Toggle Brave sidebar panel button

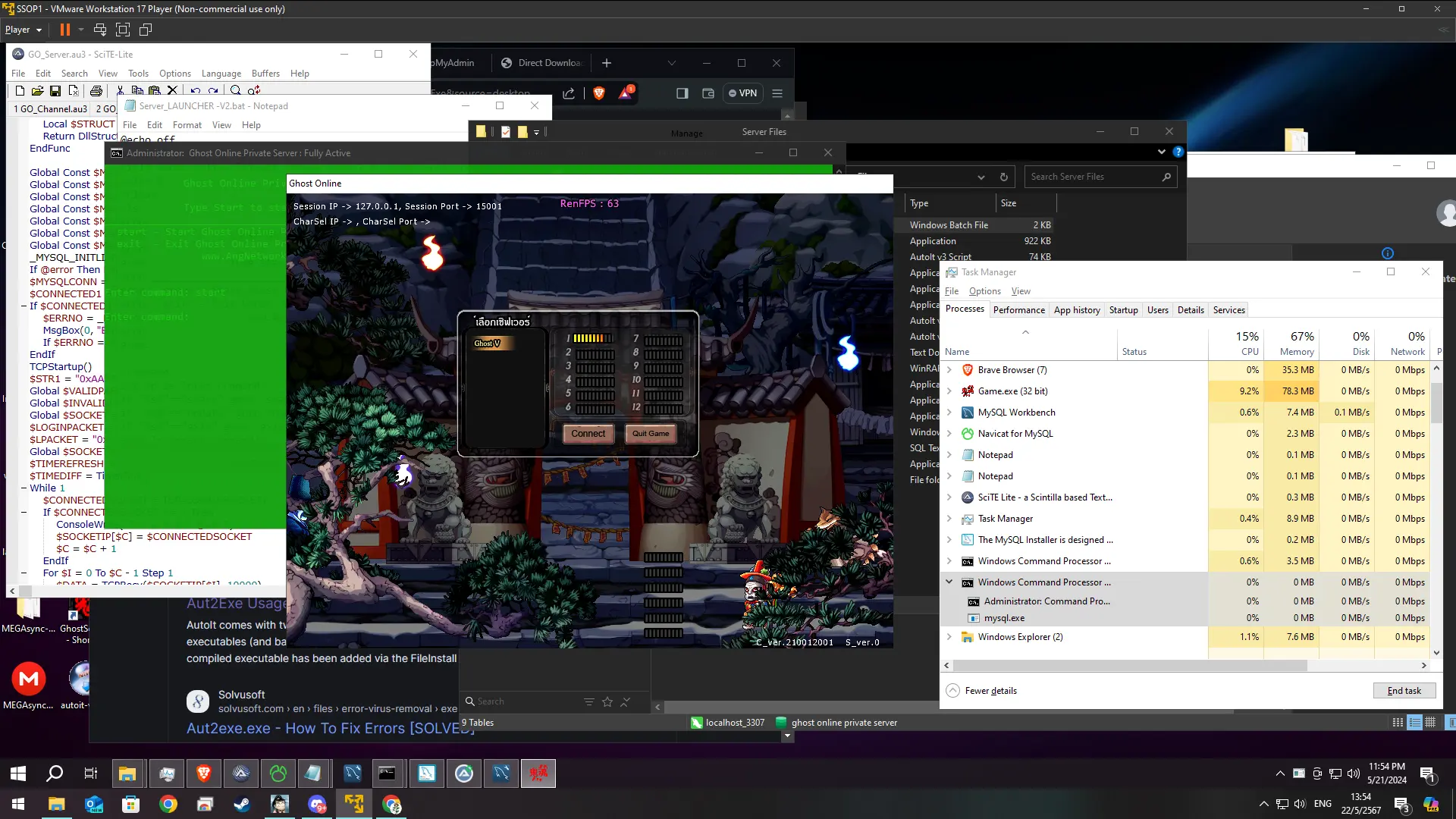coord(682,93)
